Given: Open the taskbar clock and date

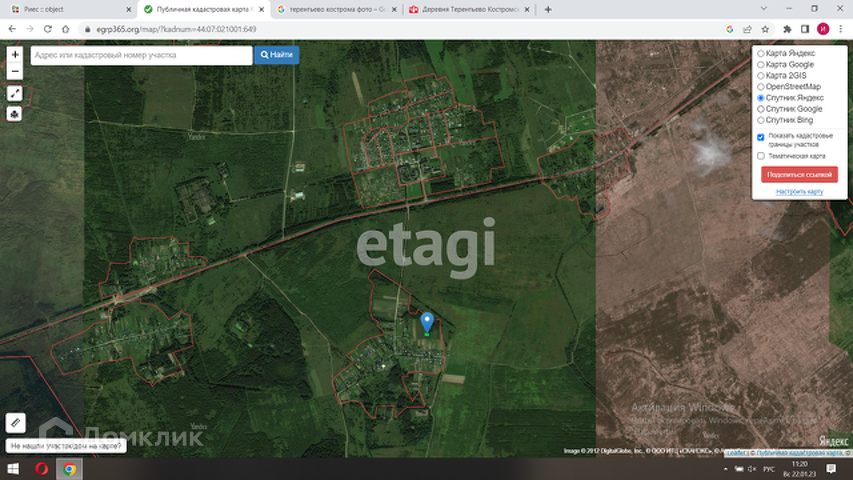Looking at the screenshot, I should 800,469.
